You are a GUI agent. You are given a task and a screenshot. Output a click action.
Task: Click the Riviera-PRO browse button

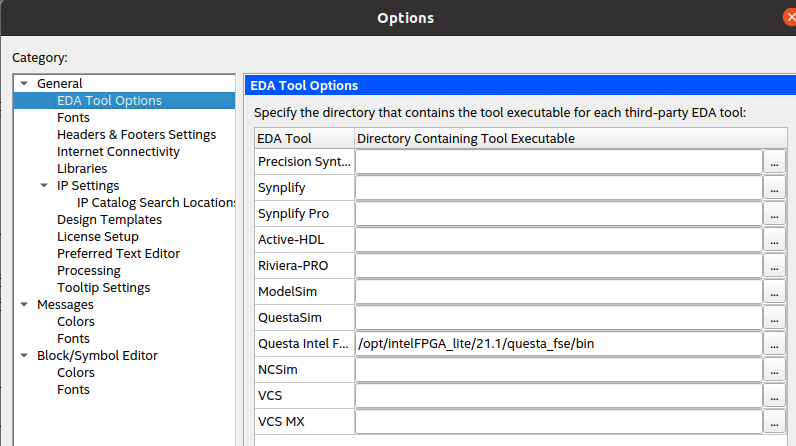click(775, 266)
